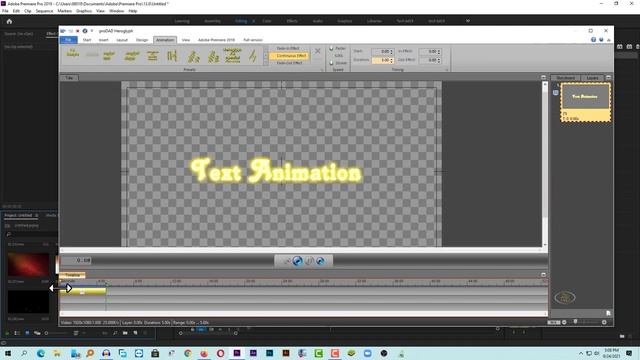Click the Title panel tab above the canvas

tap(69, 78)
